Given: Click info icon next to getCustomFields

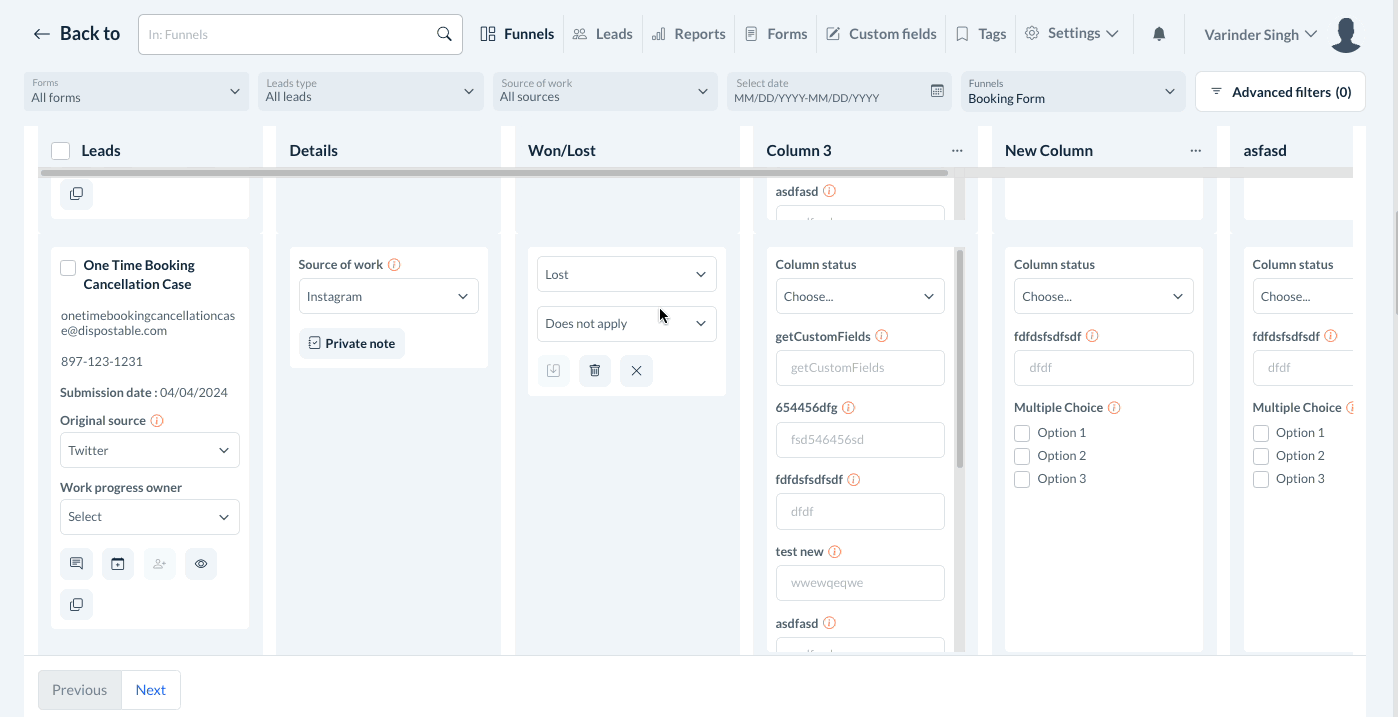Looking at the screenshot, I should 882,337.
